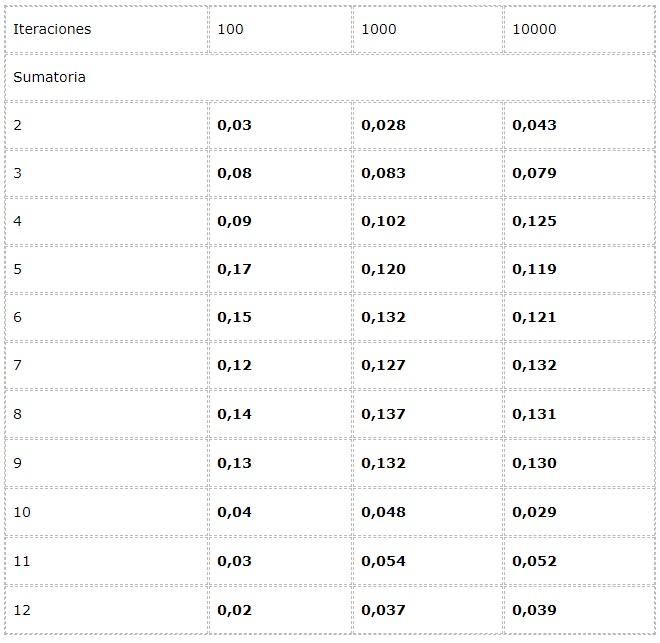Select the 0,083 cell in row 3
Image resolution: width=660 pixels, height=643 pixels.
[383, 173]
